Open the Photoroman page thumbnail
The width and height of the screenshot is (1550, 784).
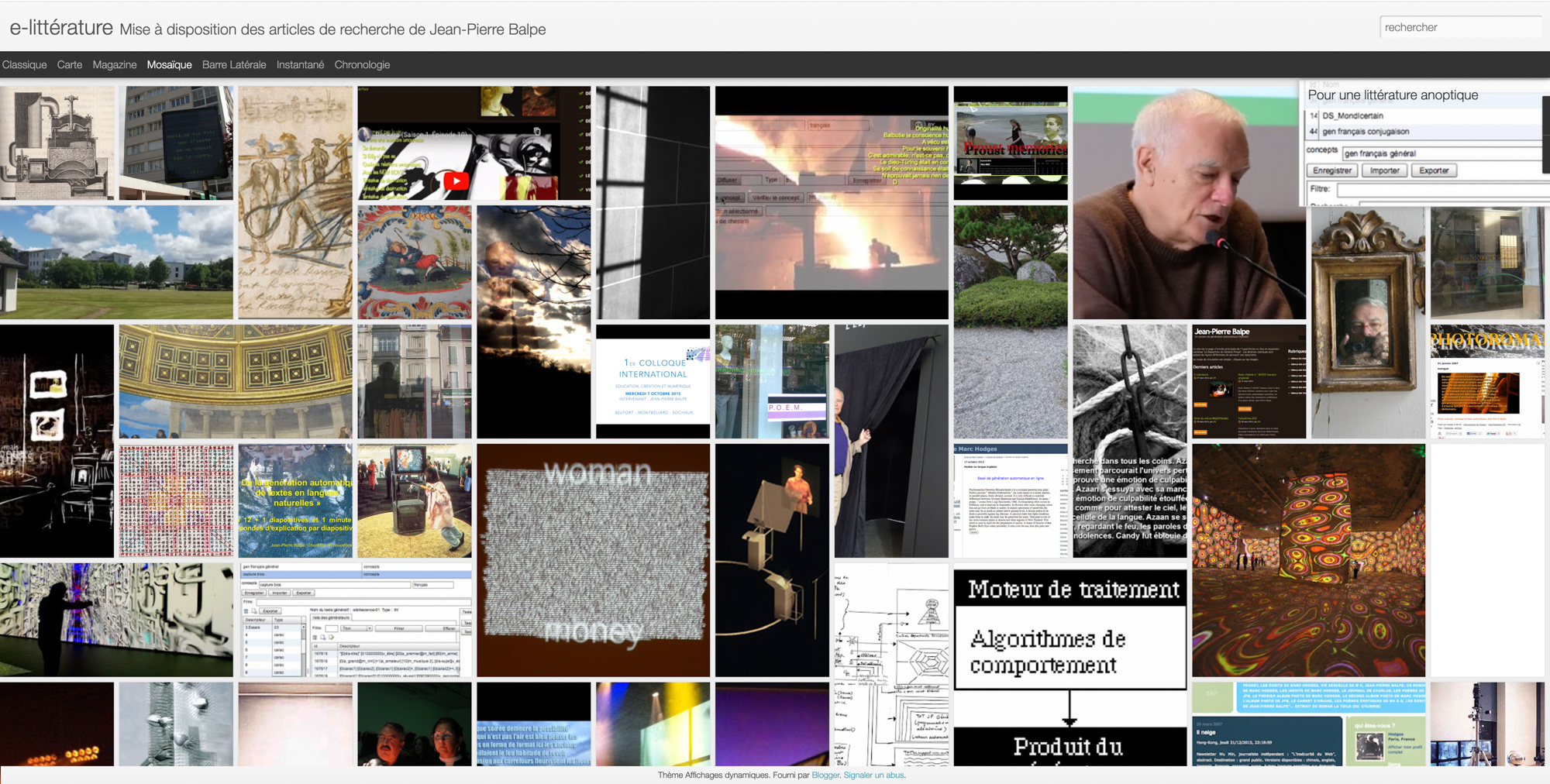(1486, 381)
